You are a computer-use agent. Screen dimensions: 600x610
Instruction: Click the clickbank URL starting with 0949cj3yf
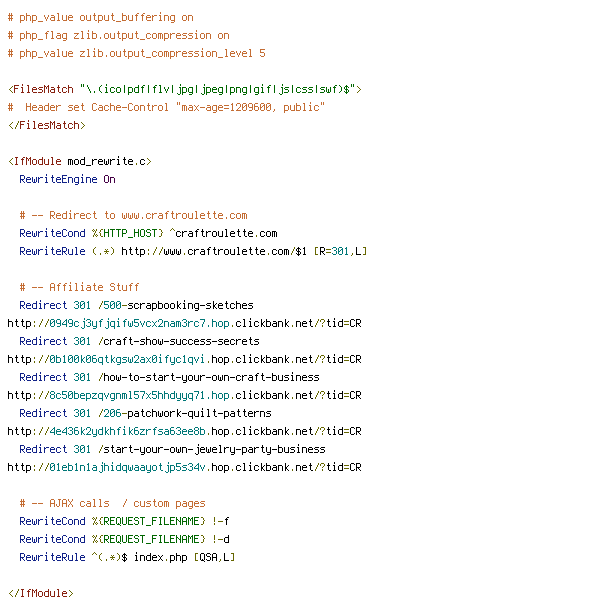(x=184, y=323)
